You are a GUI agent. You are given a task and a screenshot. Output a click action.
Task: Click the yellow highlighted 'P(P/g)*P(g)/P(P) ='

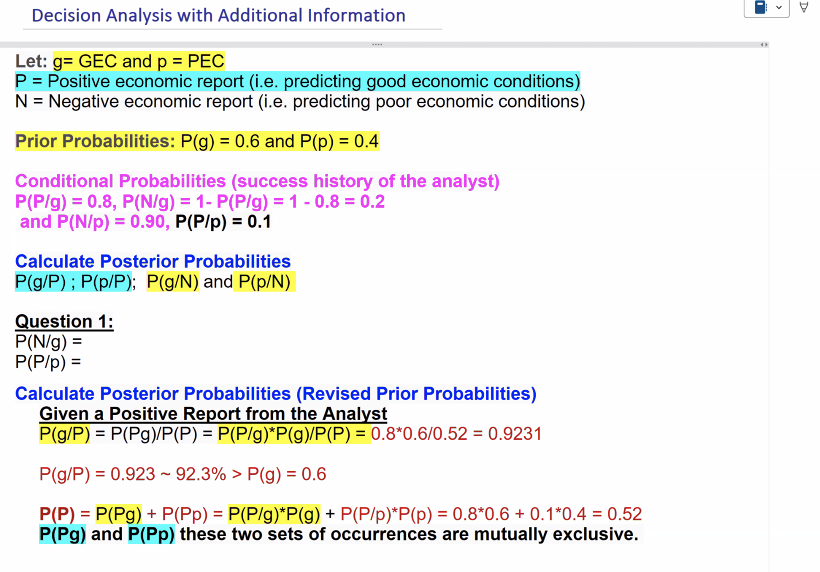pos(294,434)
